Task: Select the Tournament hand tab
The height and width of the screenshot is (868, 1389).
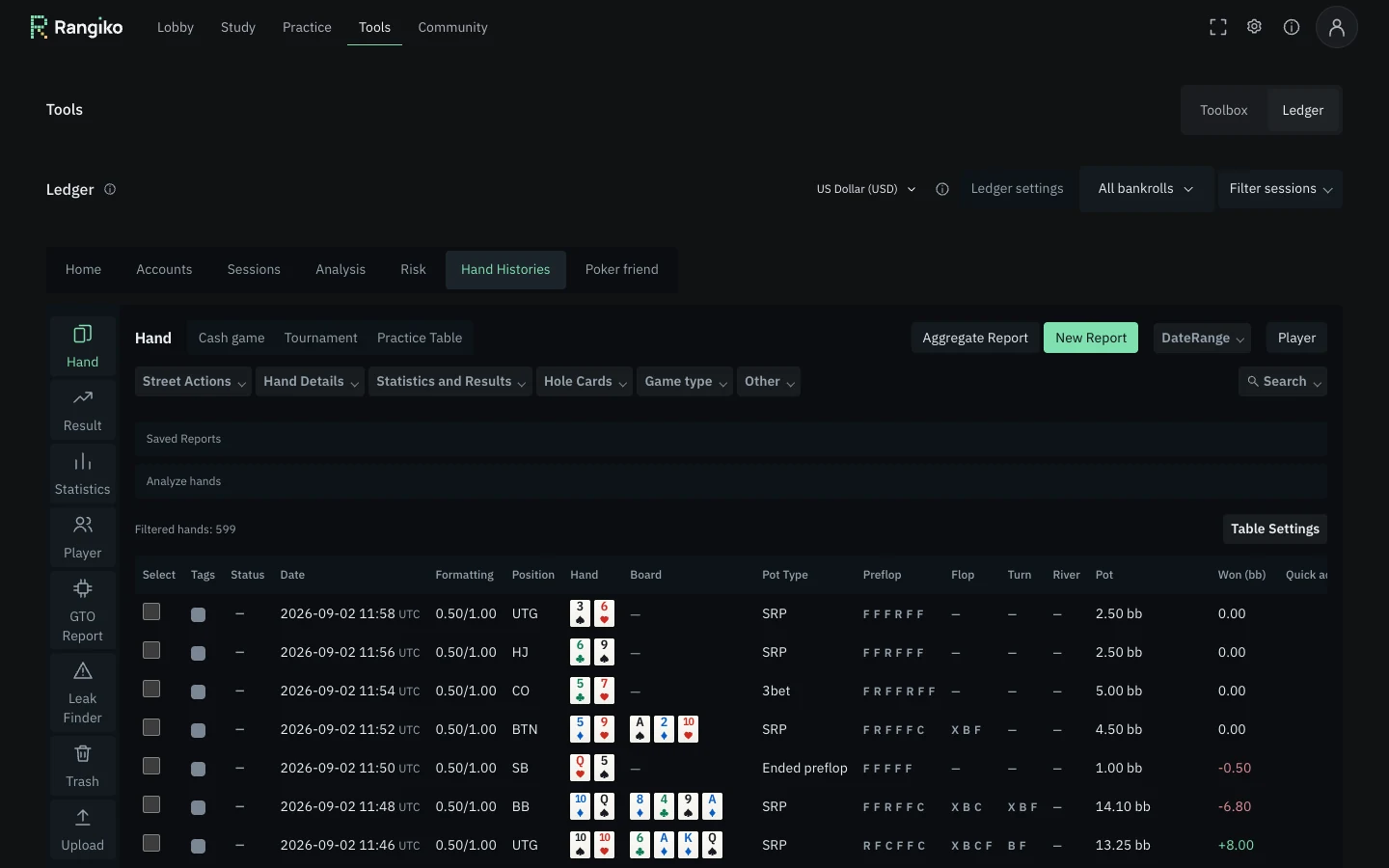Action: (x=321, y=338)
